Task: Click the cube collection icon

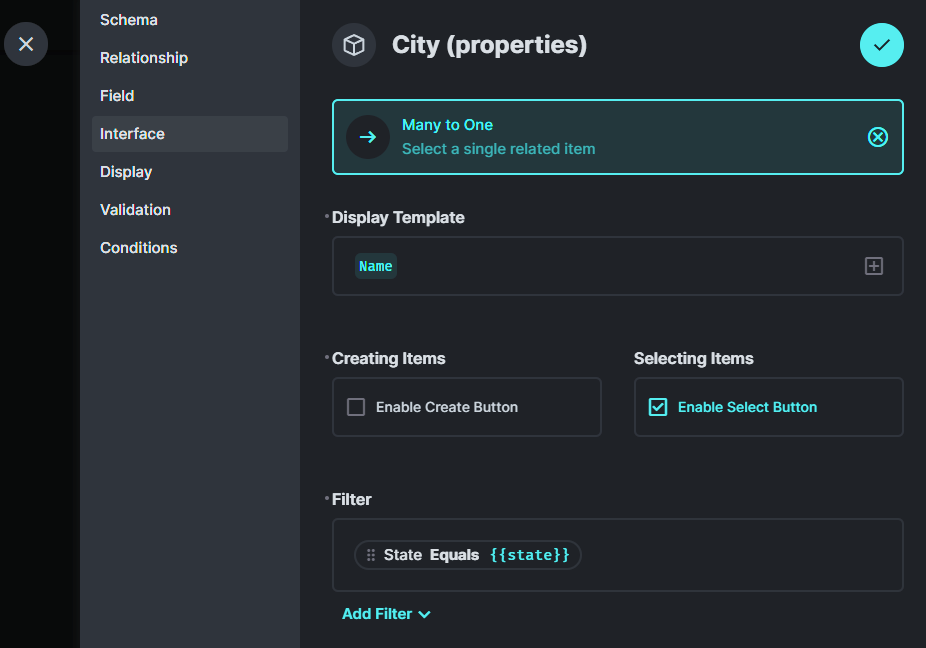Action: point(354,45)
